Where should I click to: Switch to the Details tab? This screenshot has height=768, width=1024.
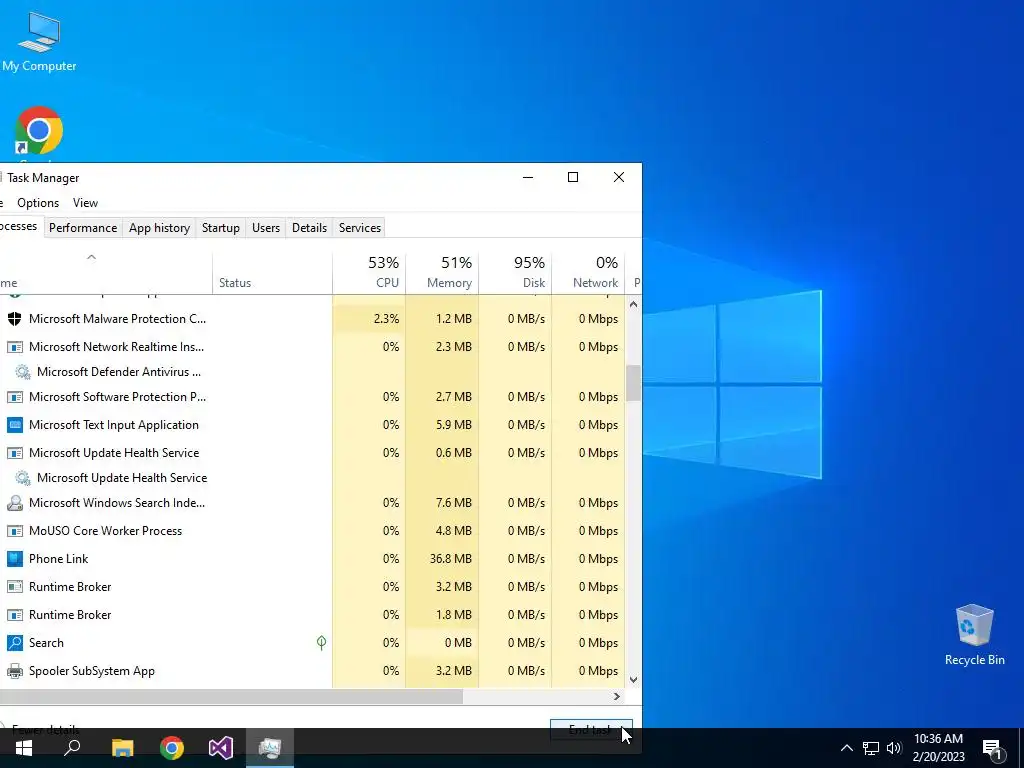(x=309, y=228)
